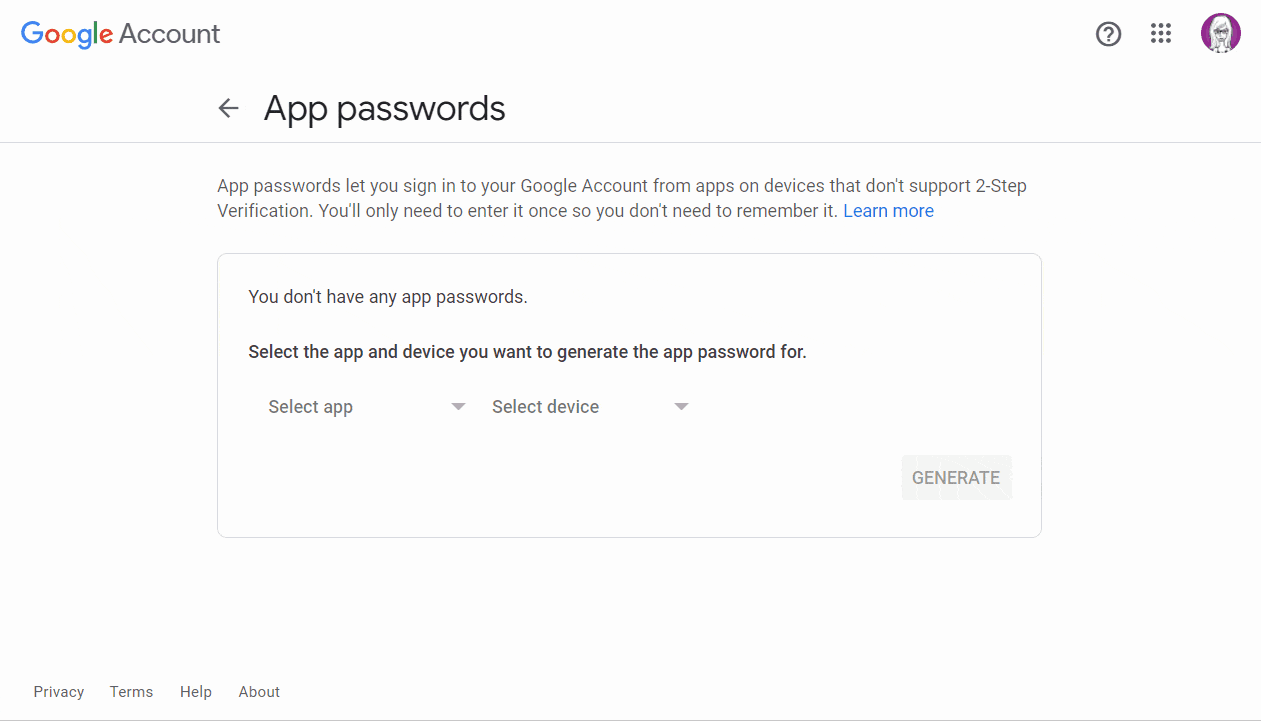This screenshot has width=1261, height=721.
Task: Open the Privacy footer link
Action: click(x=59, y=692)
